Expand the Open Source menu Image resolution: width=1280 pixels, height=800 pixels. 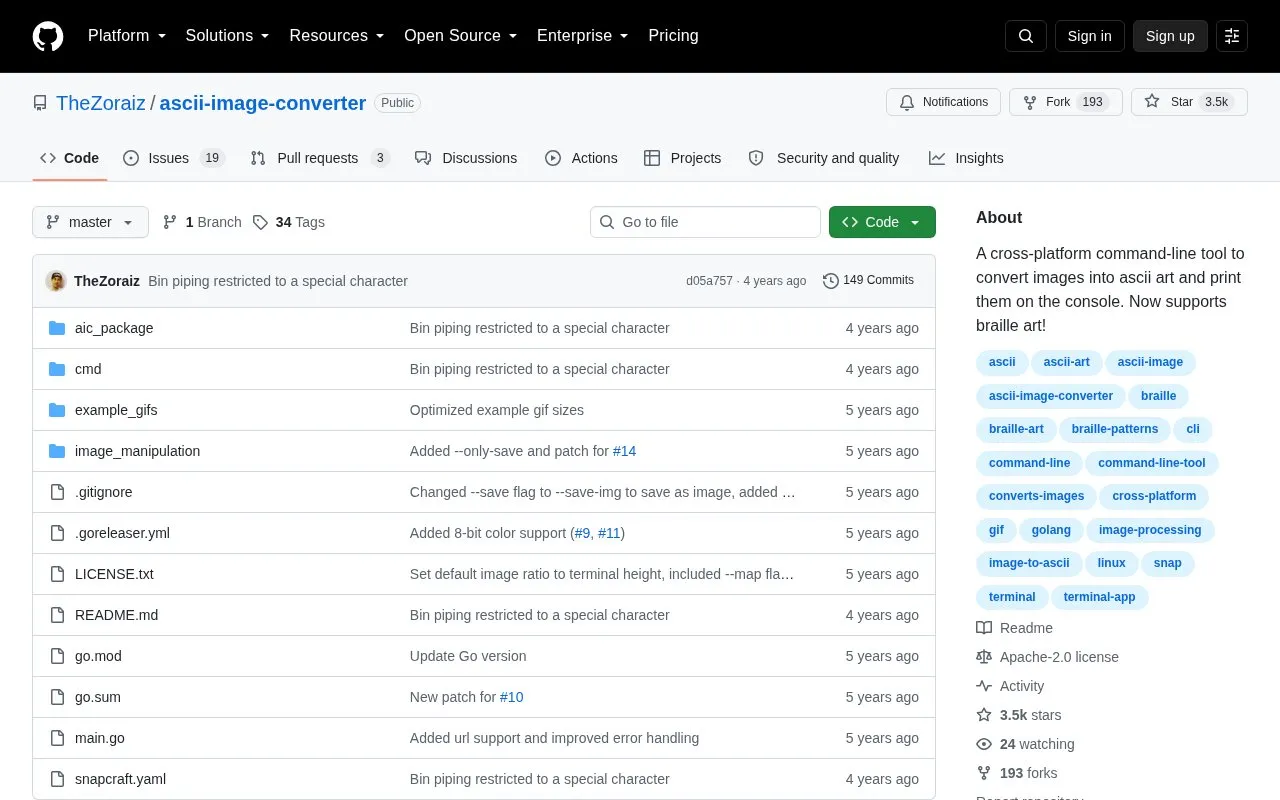(461, 36)
